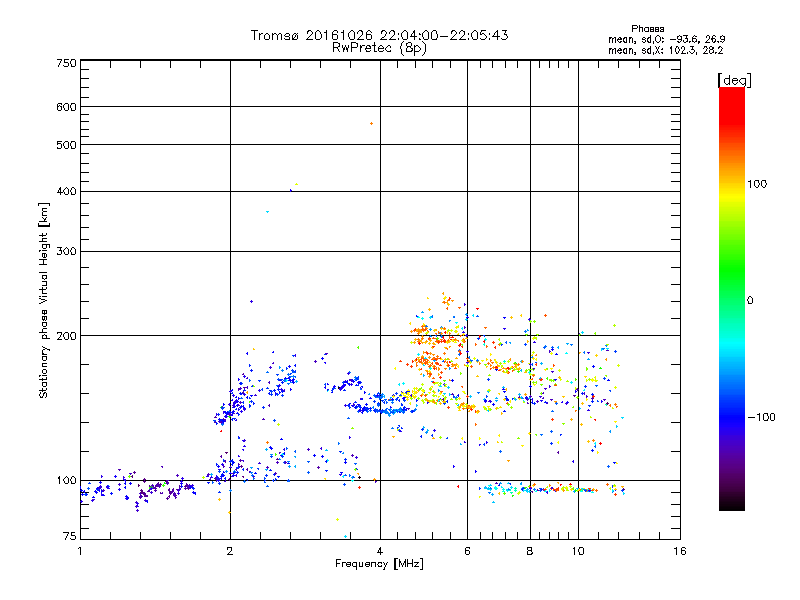Click the 'Phases' header text

[647, 29]
